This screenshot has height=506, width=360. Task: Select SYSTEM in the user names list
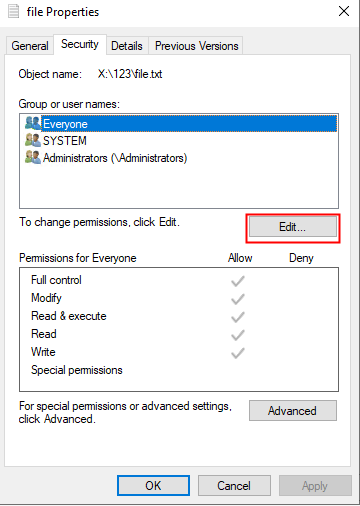coord(65,141)
